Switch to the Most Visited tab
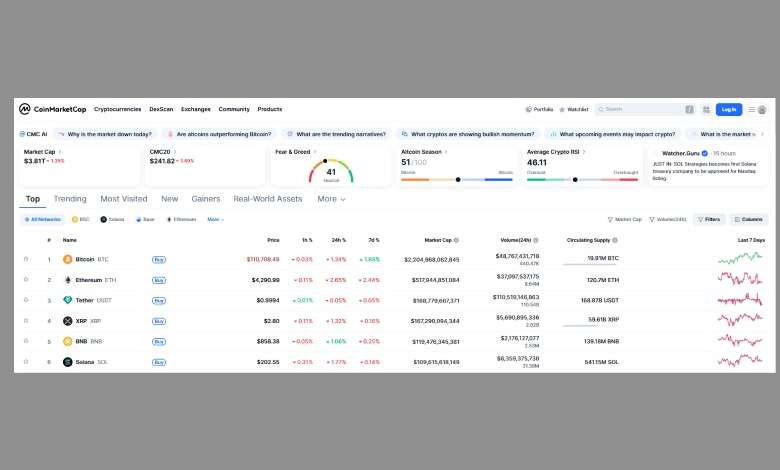The height and width of the screenshot is (470, 780). pyautogui.click(x=124, y=199)
